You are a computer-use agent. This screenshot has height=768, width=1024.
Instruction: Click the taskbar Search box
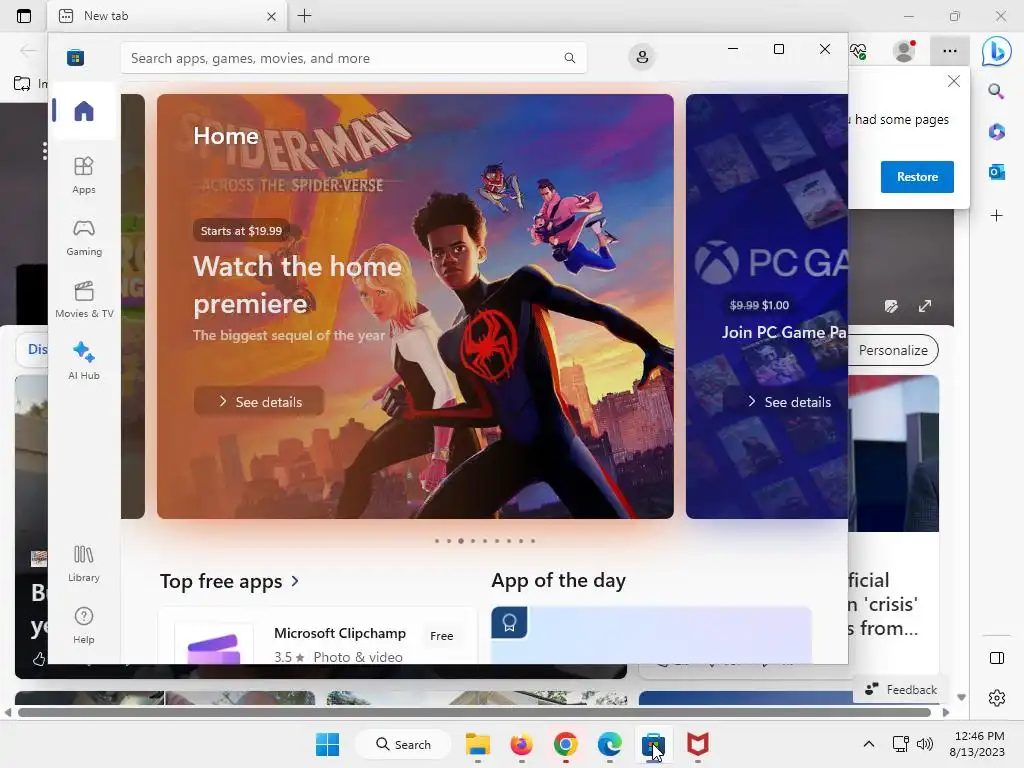(x=403, y=744)
